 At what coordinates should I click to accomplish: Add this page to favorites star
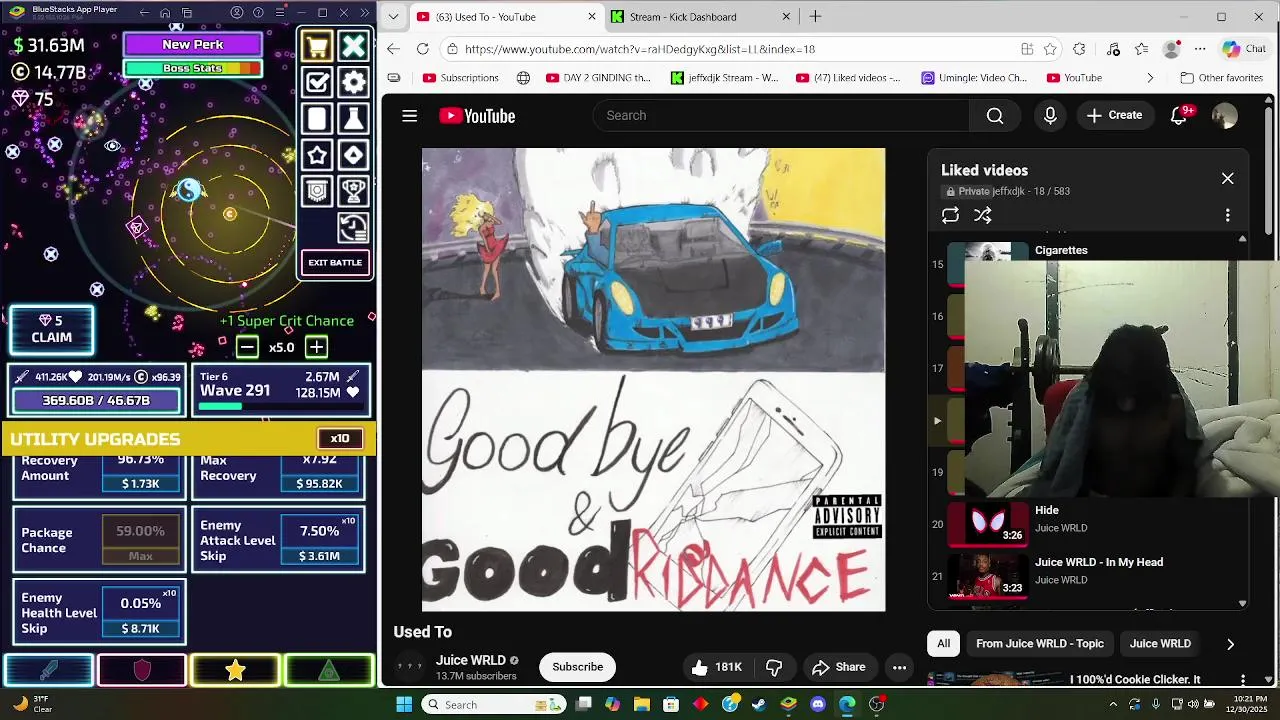tap(1050, 49)
